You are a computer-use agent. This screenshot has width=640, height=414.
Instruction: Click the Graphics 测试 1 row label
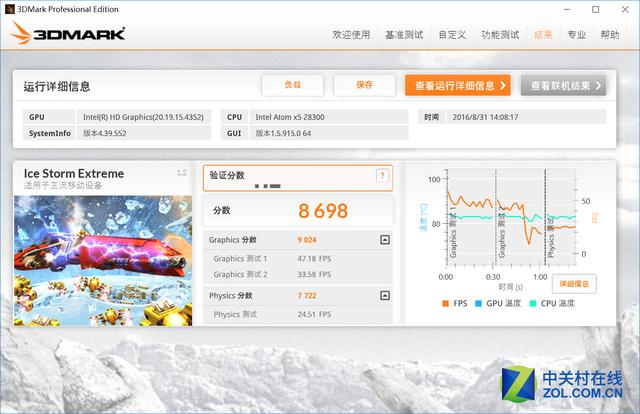240,259
